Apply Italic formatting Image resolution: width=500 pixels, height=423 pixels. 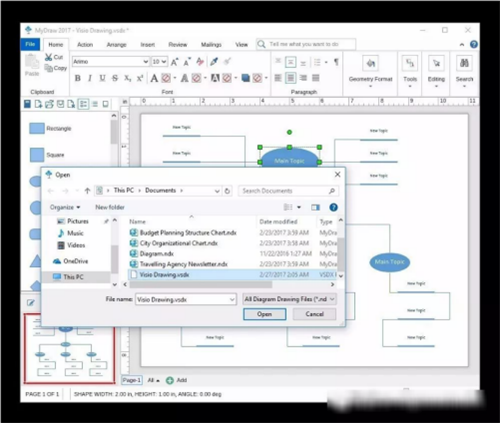pyautogui.click(x=90, y=78)
